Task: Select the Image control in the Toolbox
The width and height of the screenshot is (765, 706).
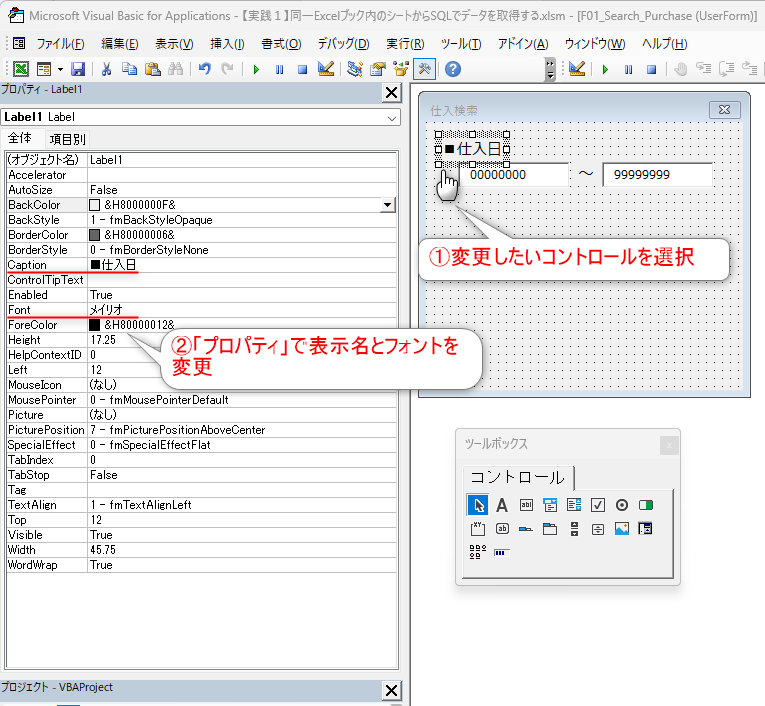Action: point(622,529)
